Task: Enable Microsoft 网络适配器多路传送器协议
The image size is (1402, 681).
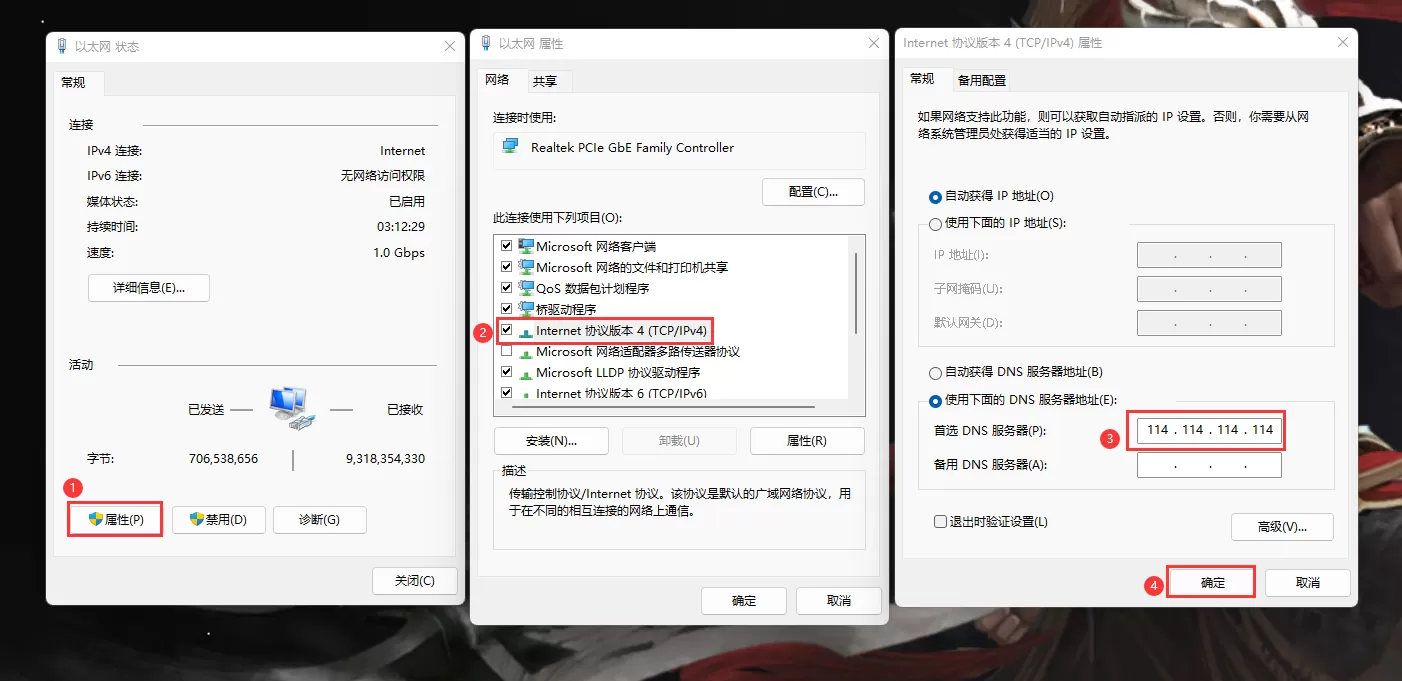Action: [x=506, y=351]
